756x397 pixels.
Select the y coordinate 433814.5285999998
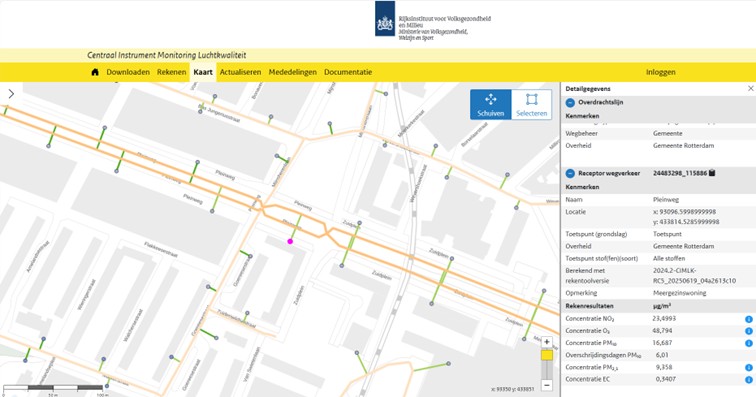[686, 222]
